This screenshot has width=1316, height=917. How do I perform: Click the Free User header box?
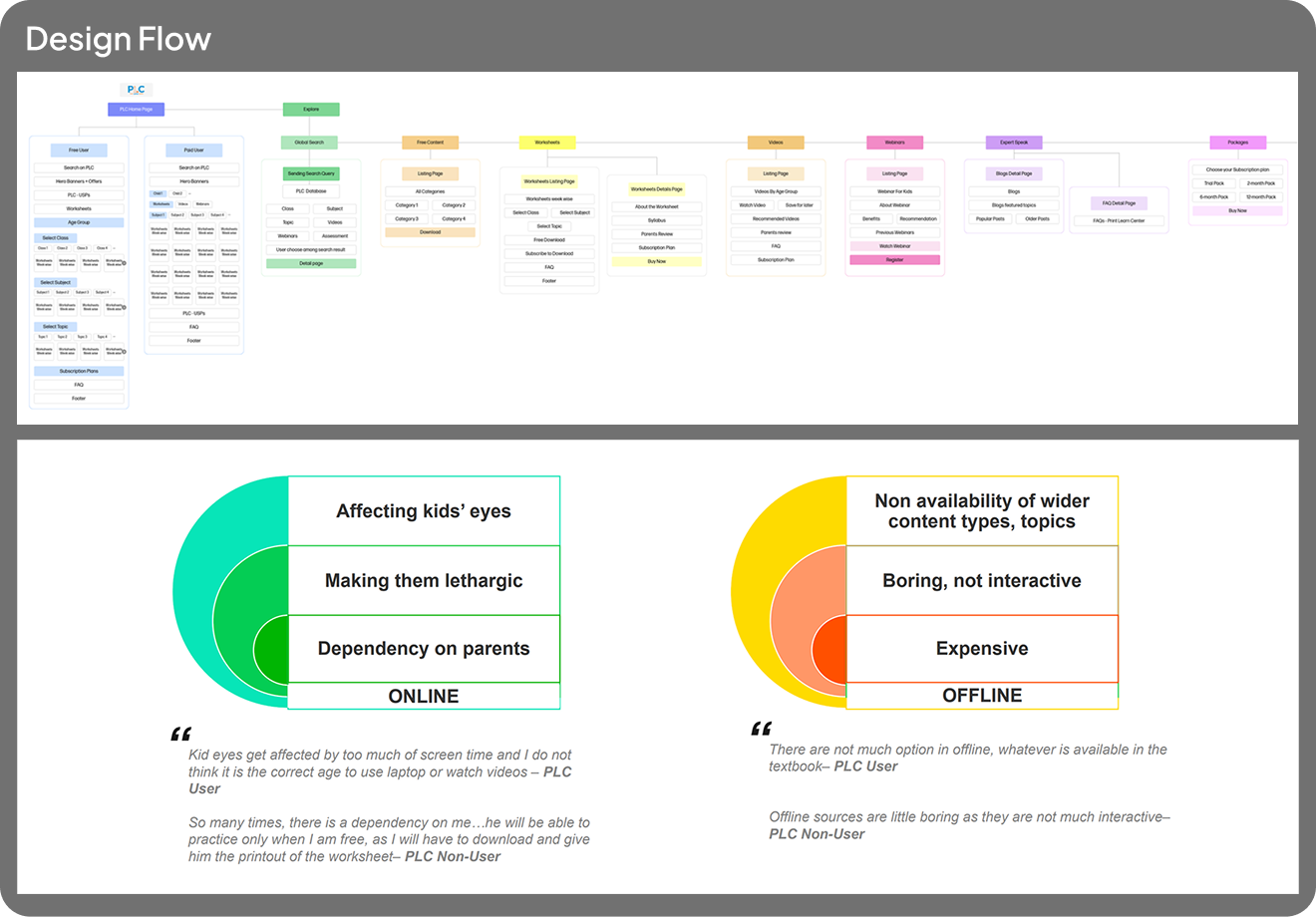(79, 151)
